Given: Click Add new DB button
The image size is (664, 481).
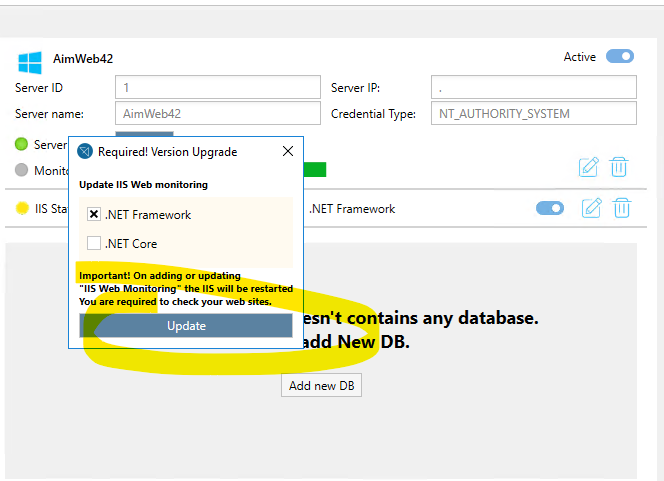Looking at the screenshot, I should [x=321, y=385].
